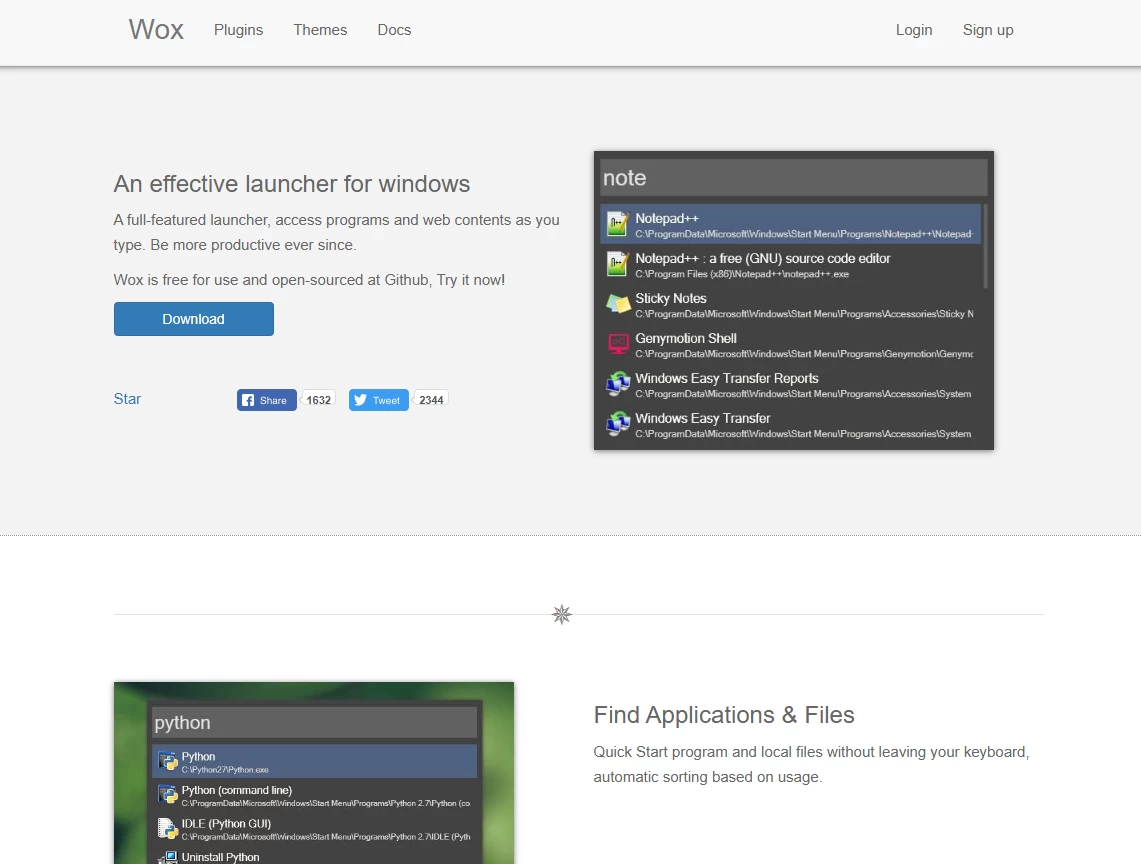Click the Wox logo in header
Screen dimensions: 1141x864
tap(156, 30)
